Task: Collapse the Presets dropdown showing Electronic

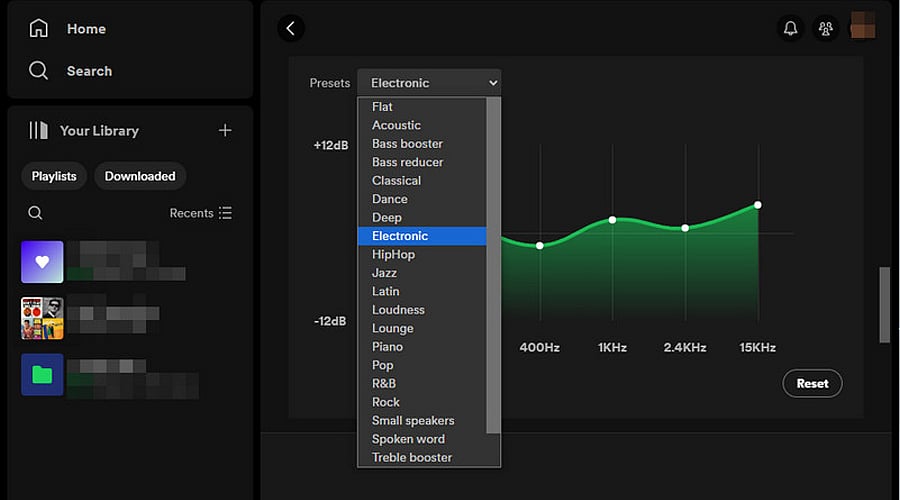Action: pyautogui.click(x=429, y=83)
